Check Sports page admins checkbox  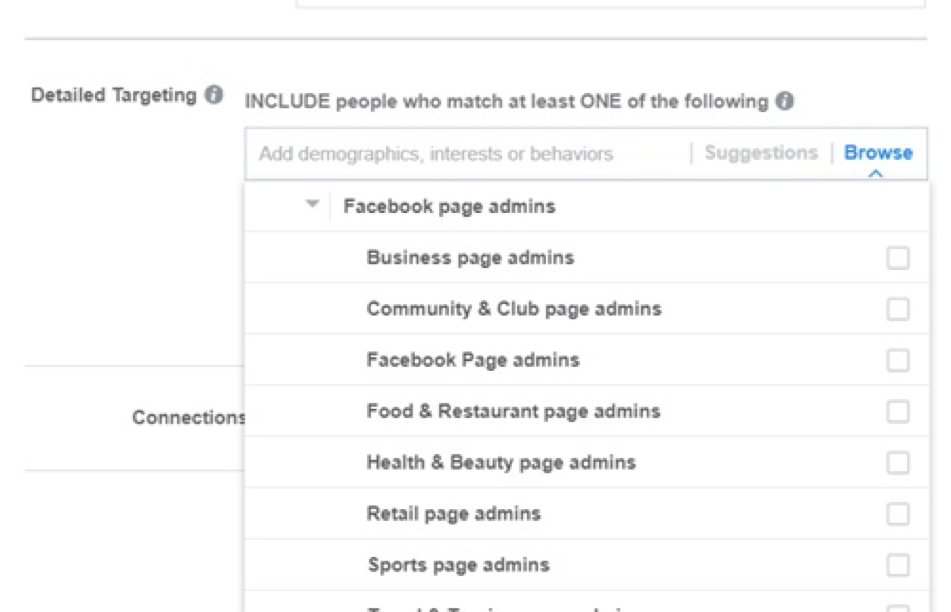[x=898, y=565]
